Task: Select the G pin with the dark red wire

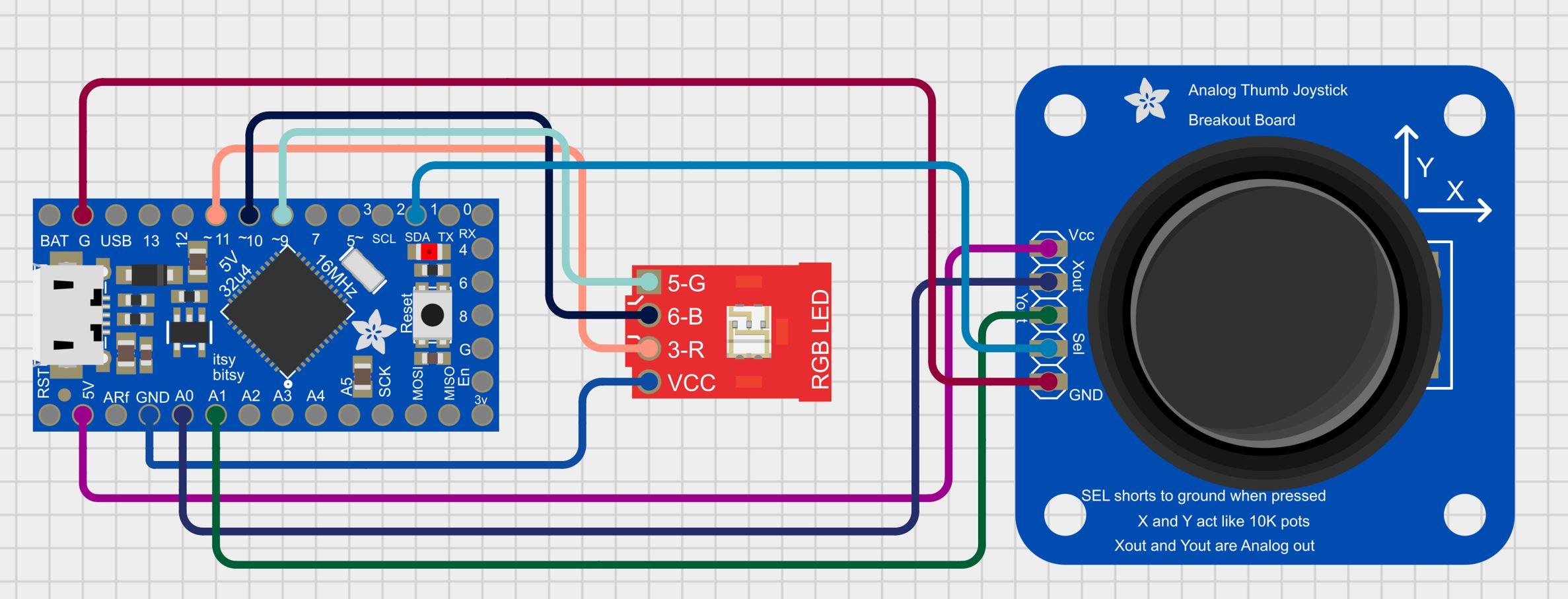Action: click(83, 215)
